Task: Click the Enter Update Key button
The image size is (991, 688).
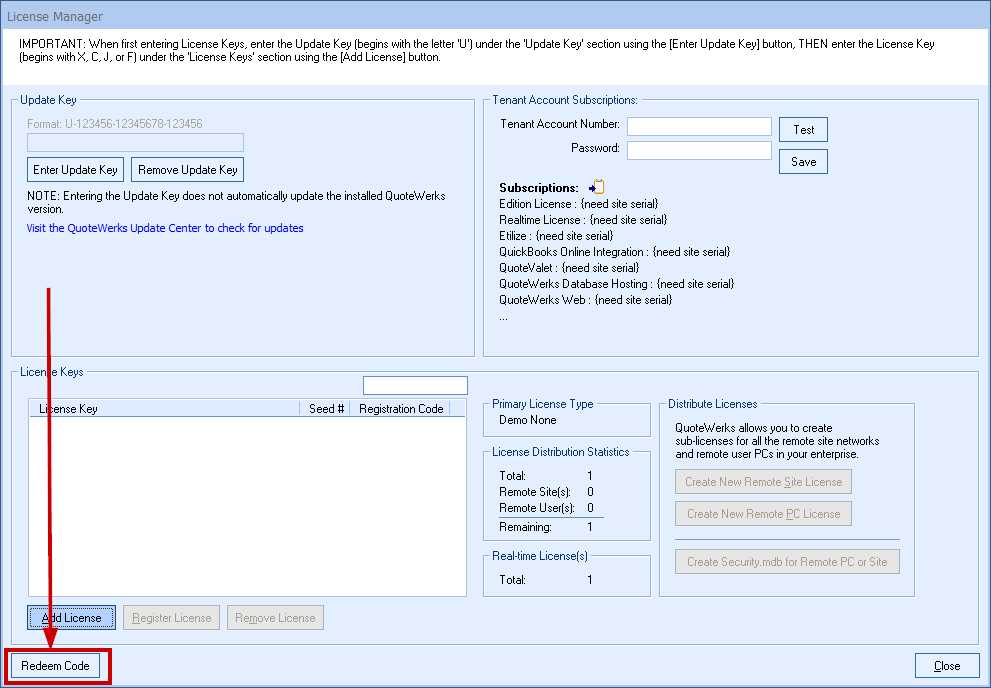Action: click(x=76, y=170)
